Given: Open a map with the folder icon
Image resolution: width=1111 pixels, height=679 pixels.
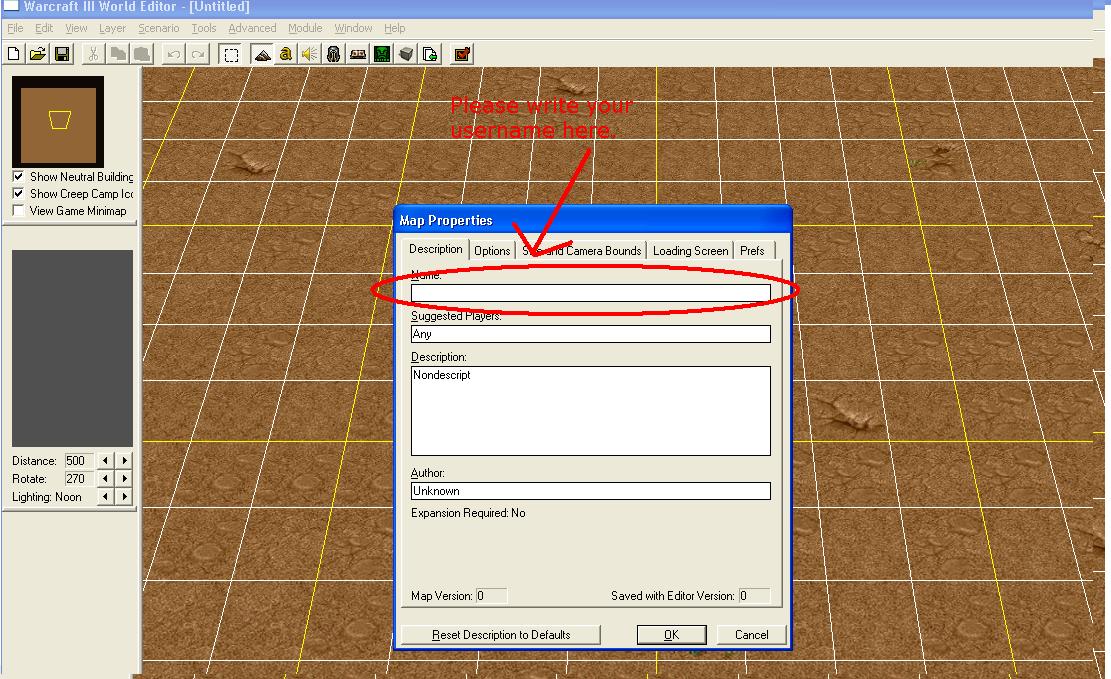Looking at the screenshot, I should (38, 54).
